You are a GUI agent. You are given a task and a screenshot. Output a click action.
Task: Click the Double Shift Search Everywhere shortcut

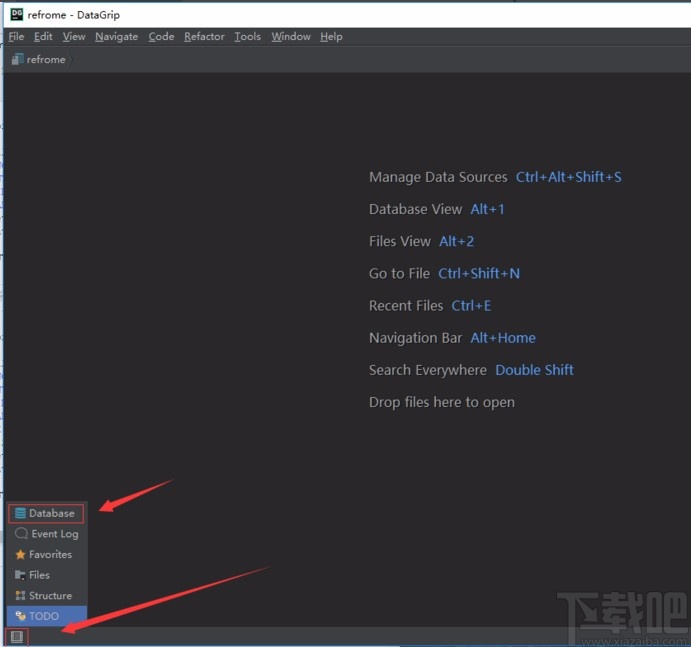535,370
